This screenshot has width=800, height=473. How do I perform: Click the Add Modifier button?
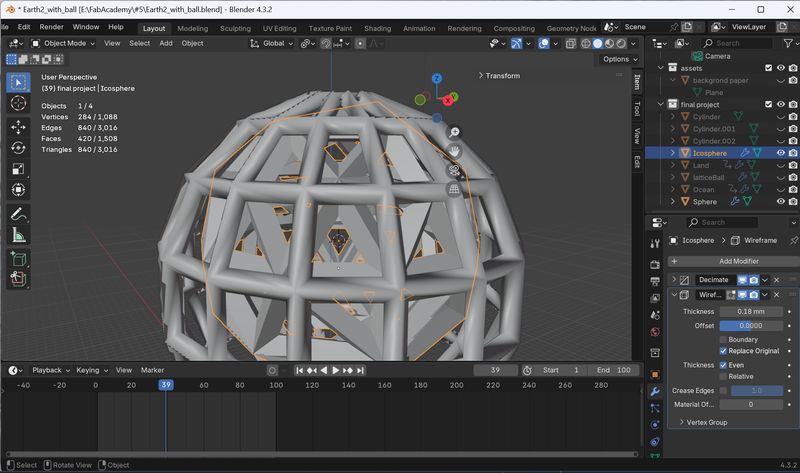tap(734, 261)
